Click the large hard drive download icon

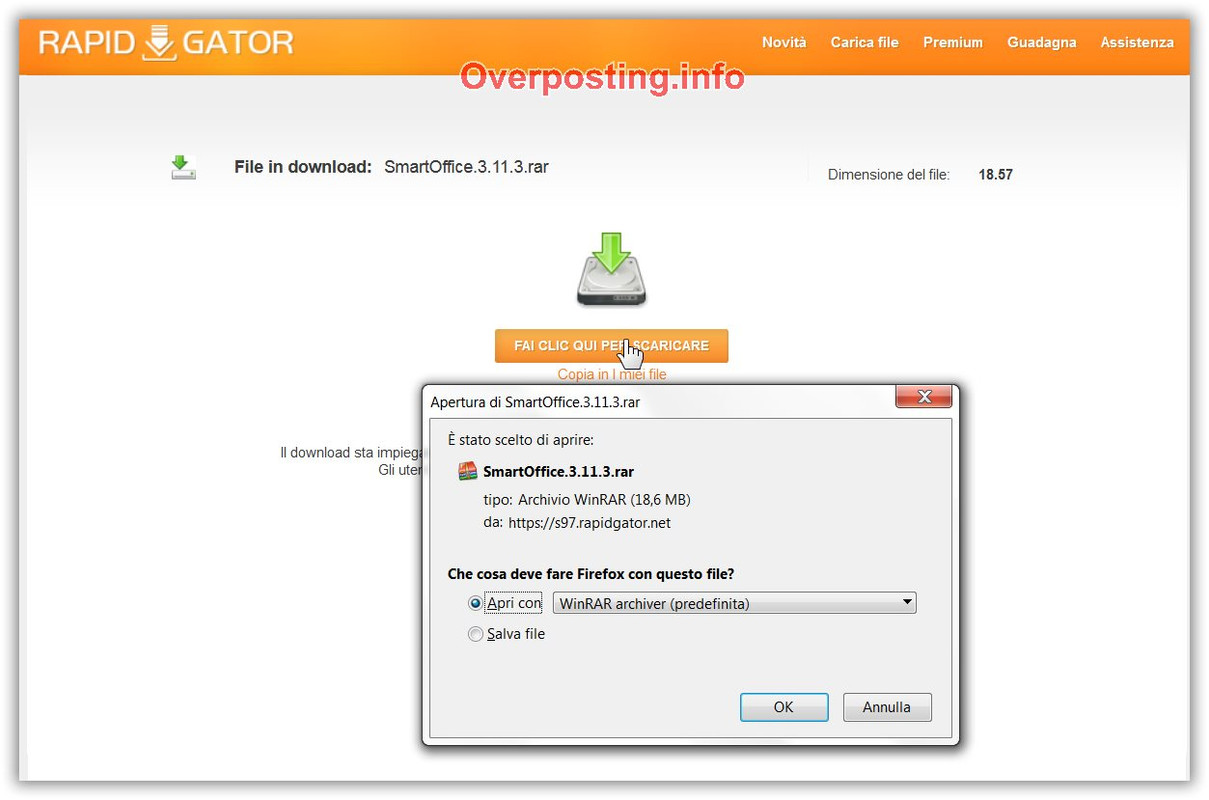612,269
